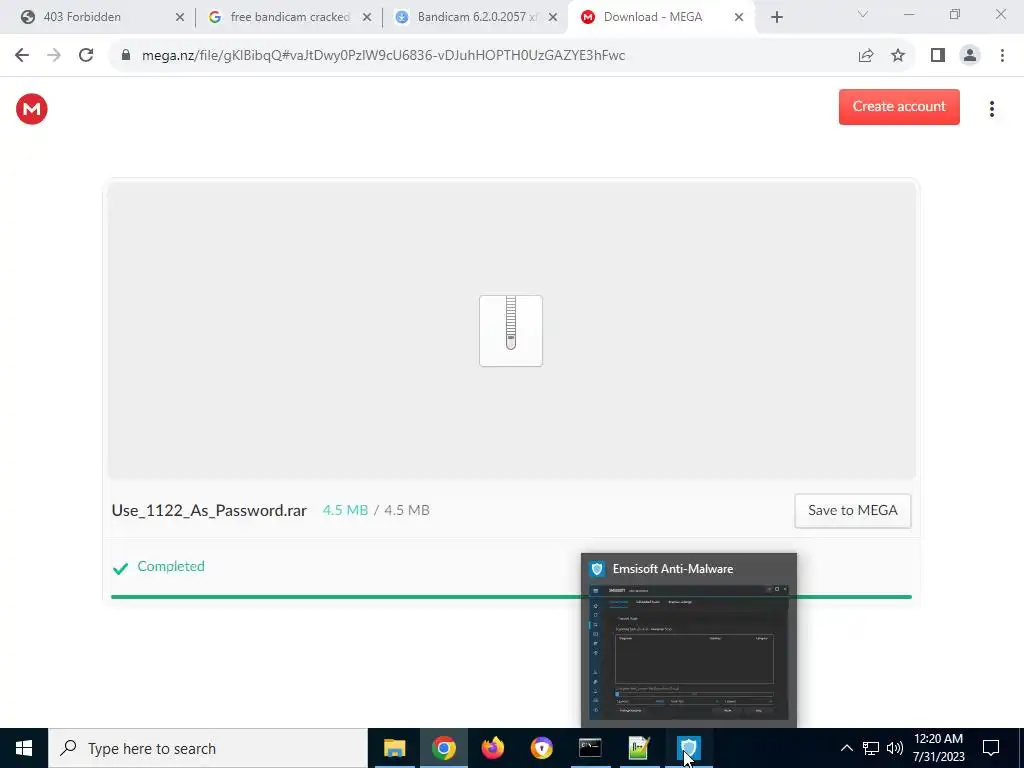Viewport: 1024px width, 768px height.
Task: Toggle Chrome side panel
Action: [x=938, y=56]
